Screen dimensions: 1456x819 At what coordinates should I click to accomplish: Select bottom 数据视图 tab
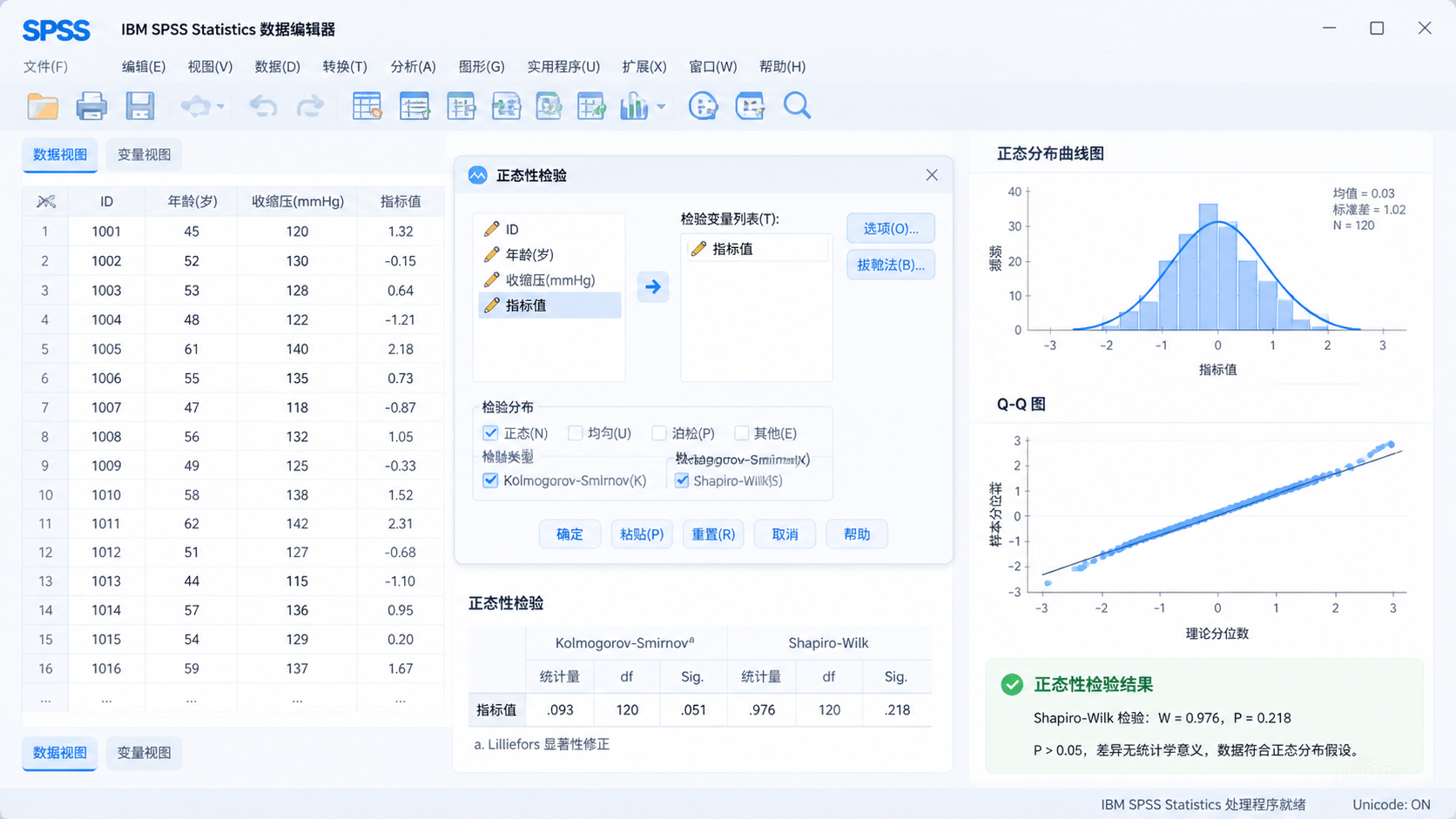[60, 753]
